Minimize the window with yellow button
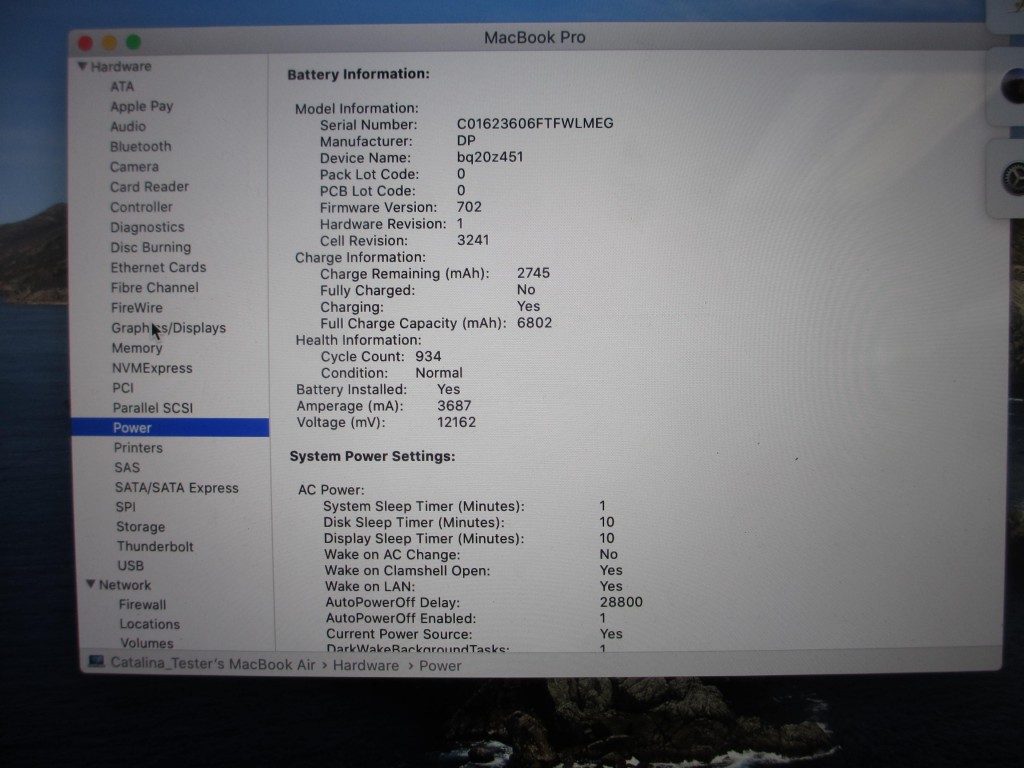 point(109,42)
